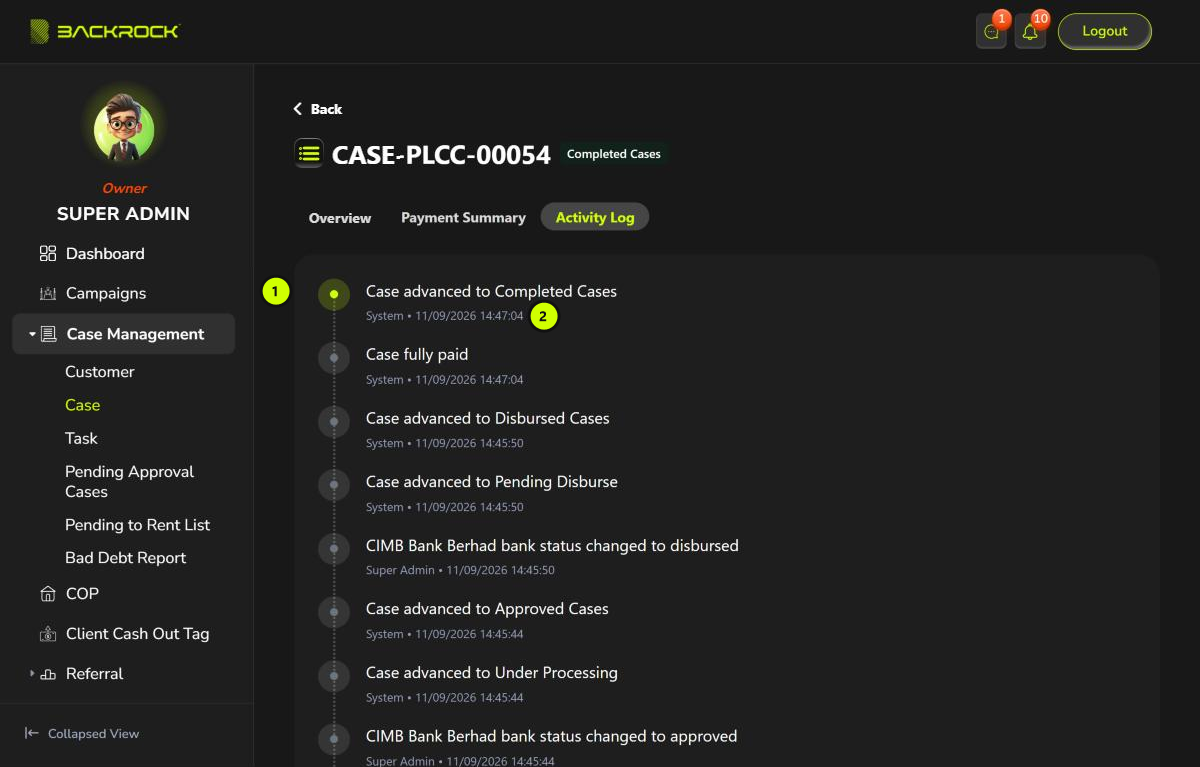This screenshot has height=767, width=1200.
Task: Click timeline dot for bank status changed to disbursed
Action: click(x=334, y=548)
